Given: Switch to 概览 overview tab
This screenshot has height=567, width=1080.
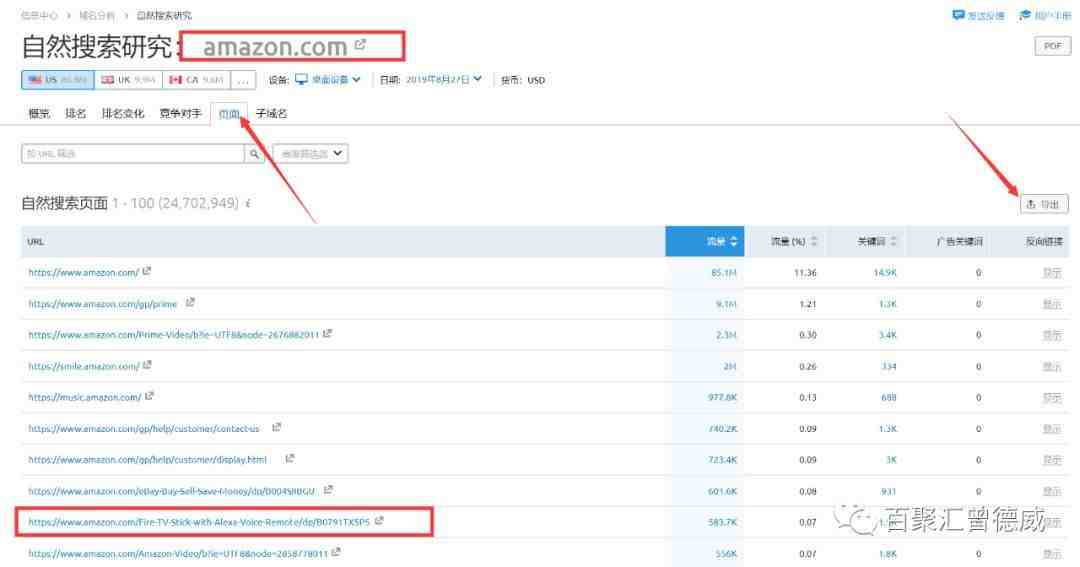Looking at the screenshot, I should point(39,114).
